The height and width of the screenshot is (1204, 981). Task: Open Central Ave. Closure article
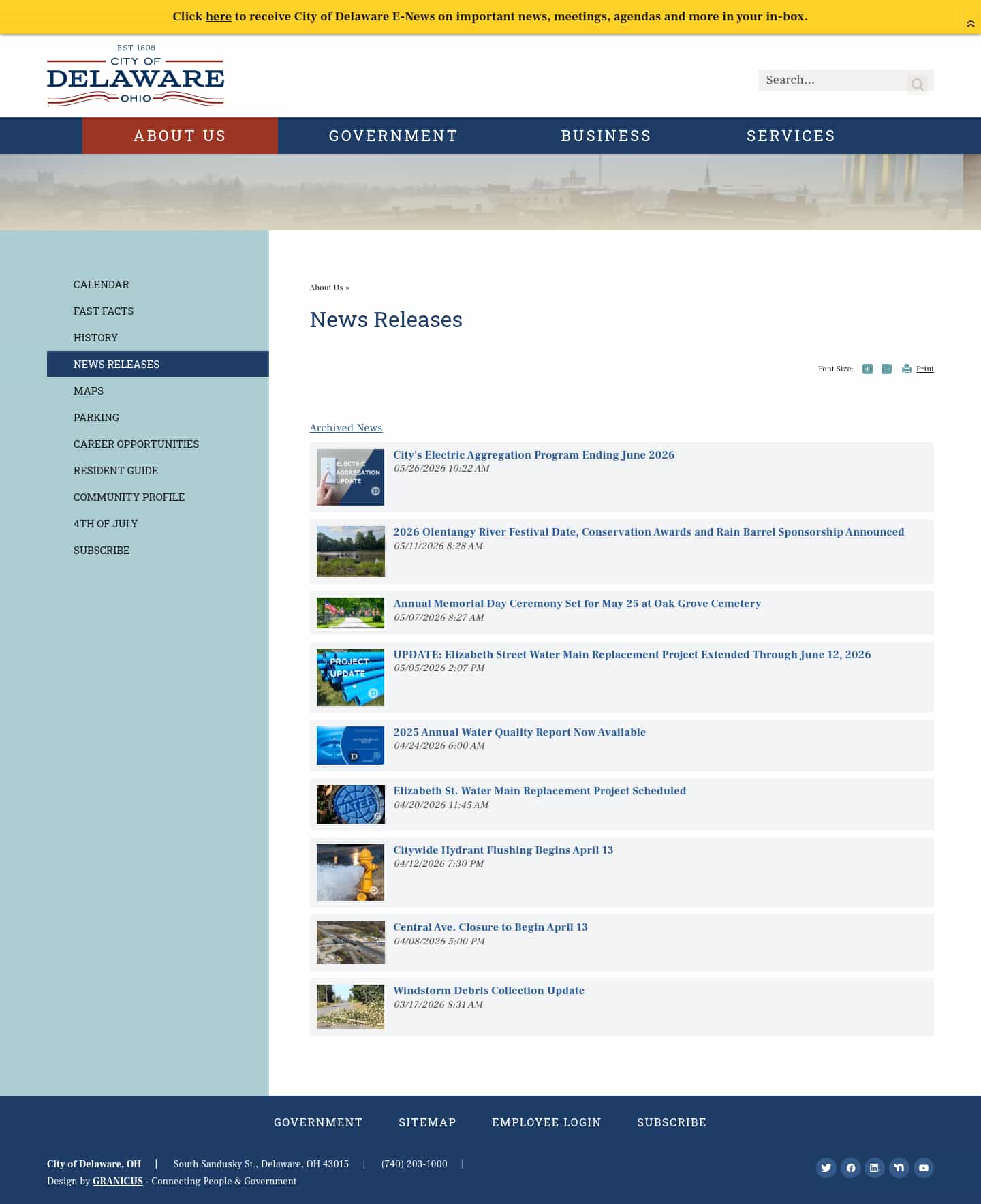click(x=490, y=927)
